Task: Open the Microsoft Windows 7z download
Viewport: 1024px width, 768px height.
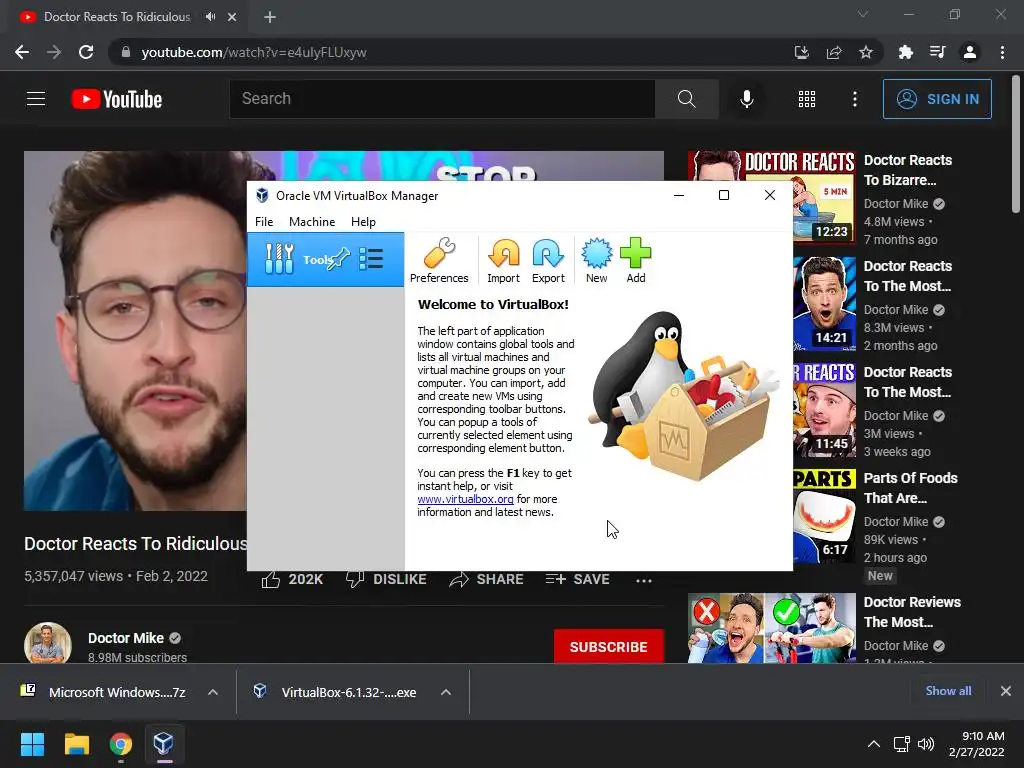Action: point(104,692)
